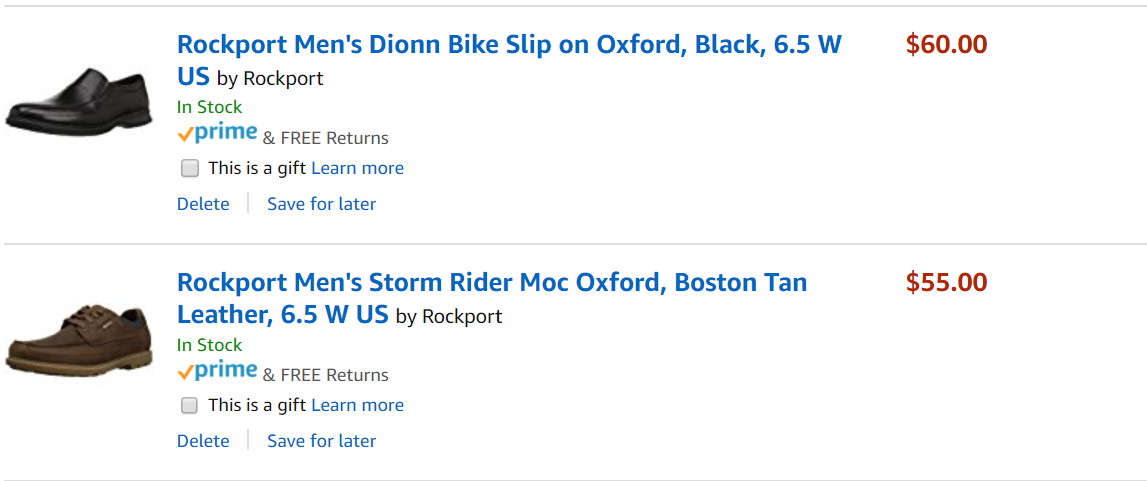Click the In Stock label for the Storm Rider shoe
1147x481 pixels.
tap(209, 345)
